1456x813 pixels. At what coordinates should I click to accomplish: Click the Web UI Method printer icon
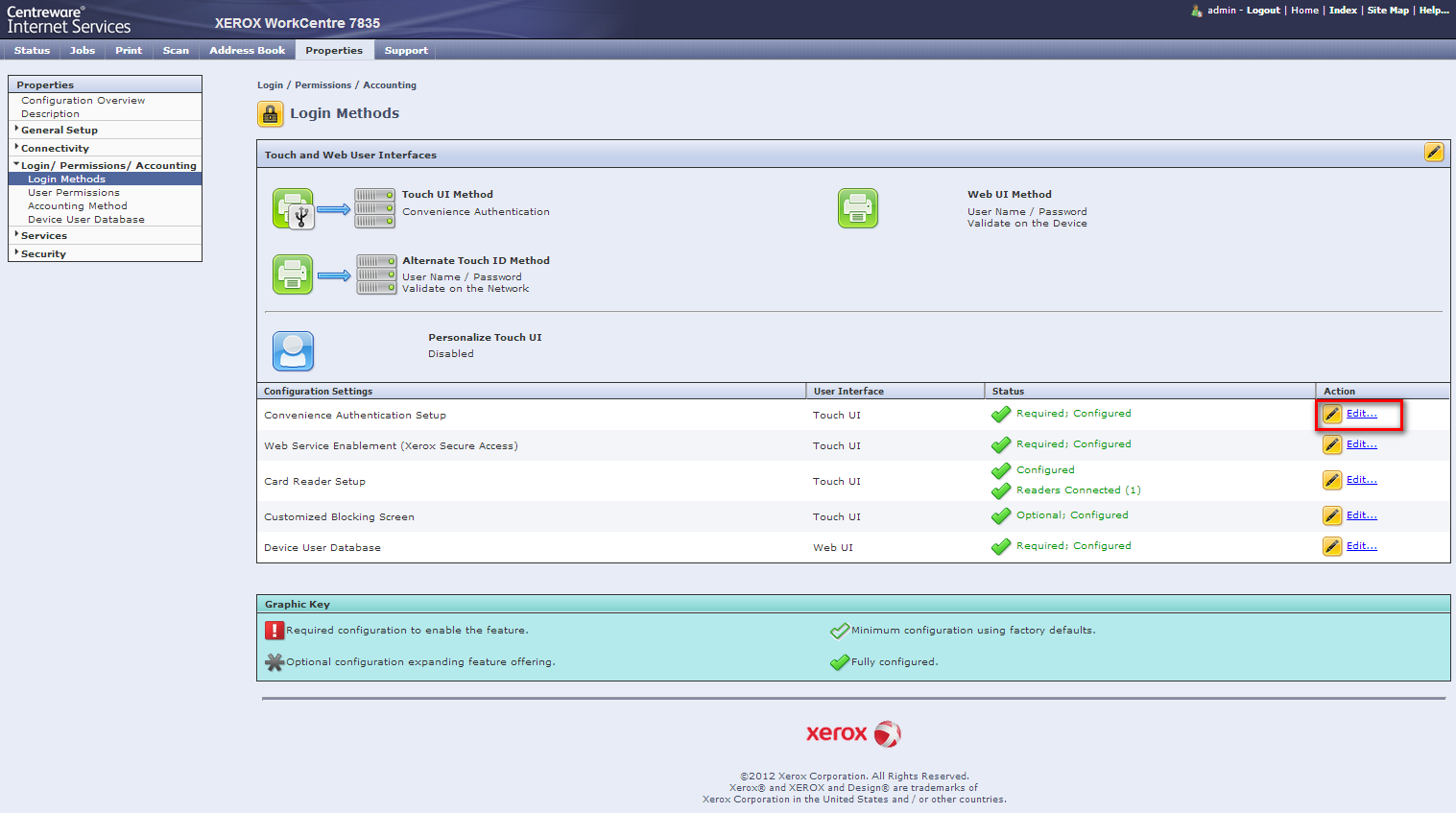[x=857, y=208]
